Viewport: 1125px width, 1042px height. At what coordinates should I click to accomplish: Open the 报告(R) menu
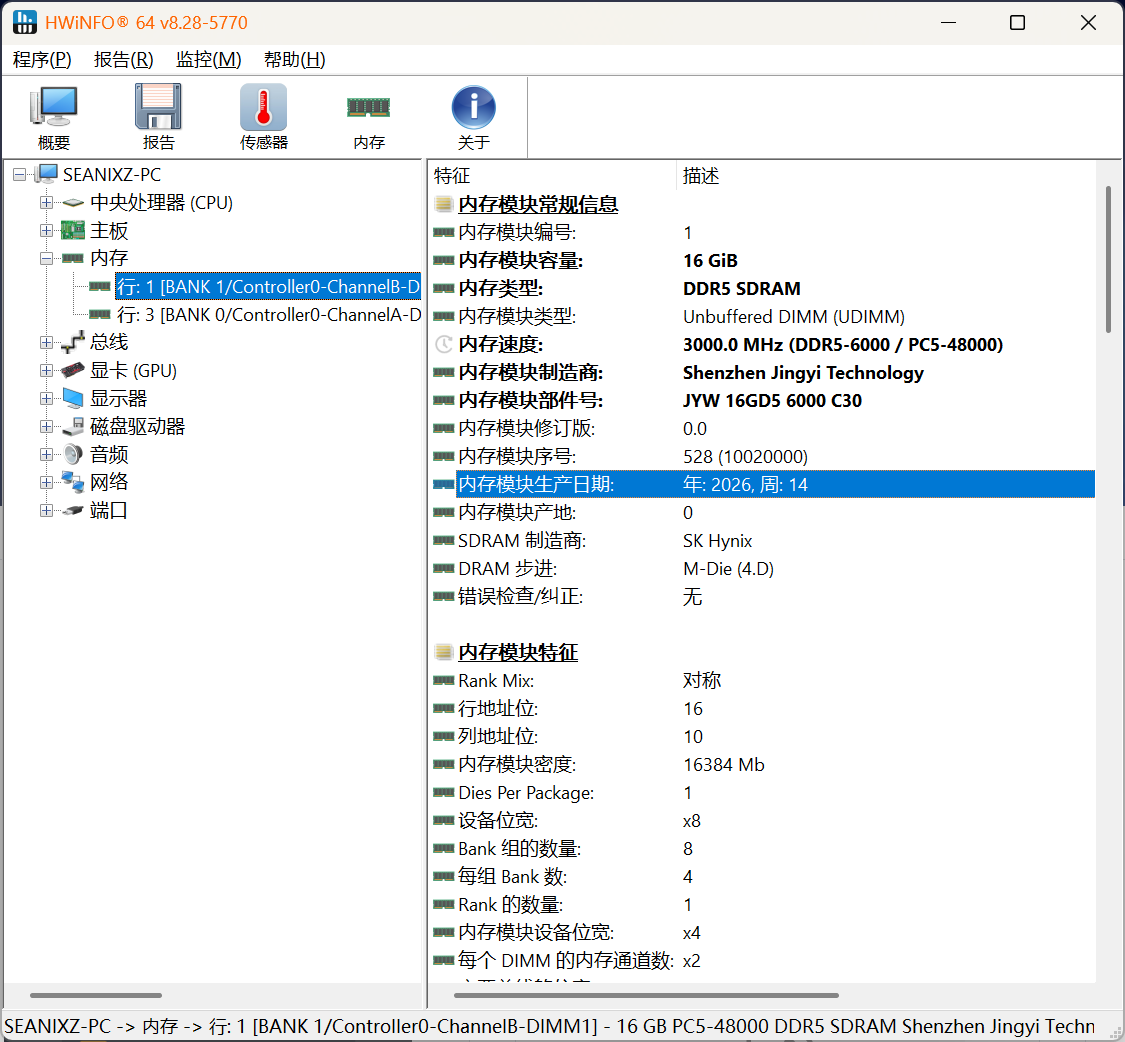(x=123, y=60)
